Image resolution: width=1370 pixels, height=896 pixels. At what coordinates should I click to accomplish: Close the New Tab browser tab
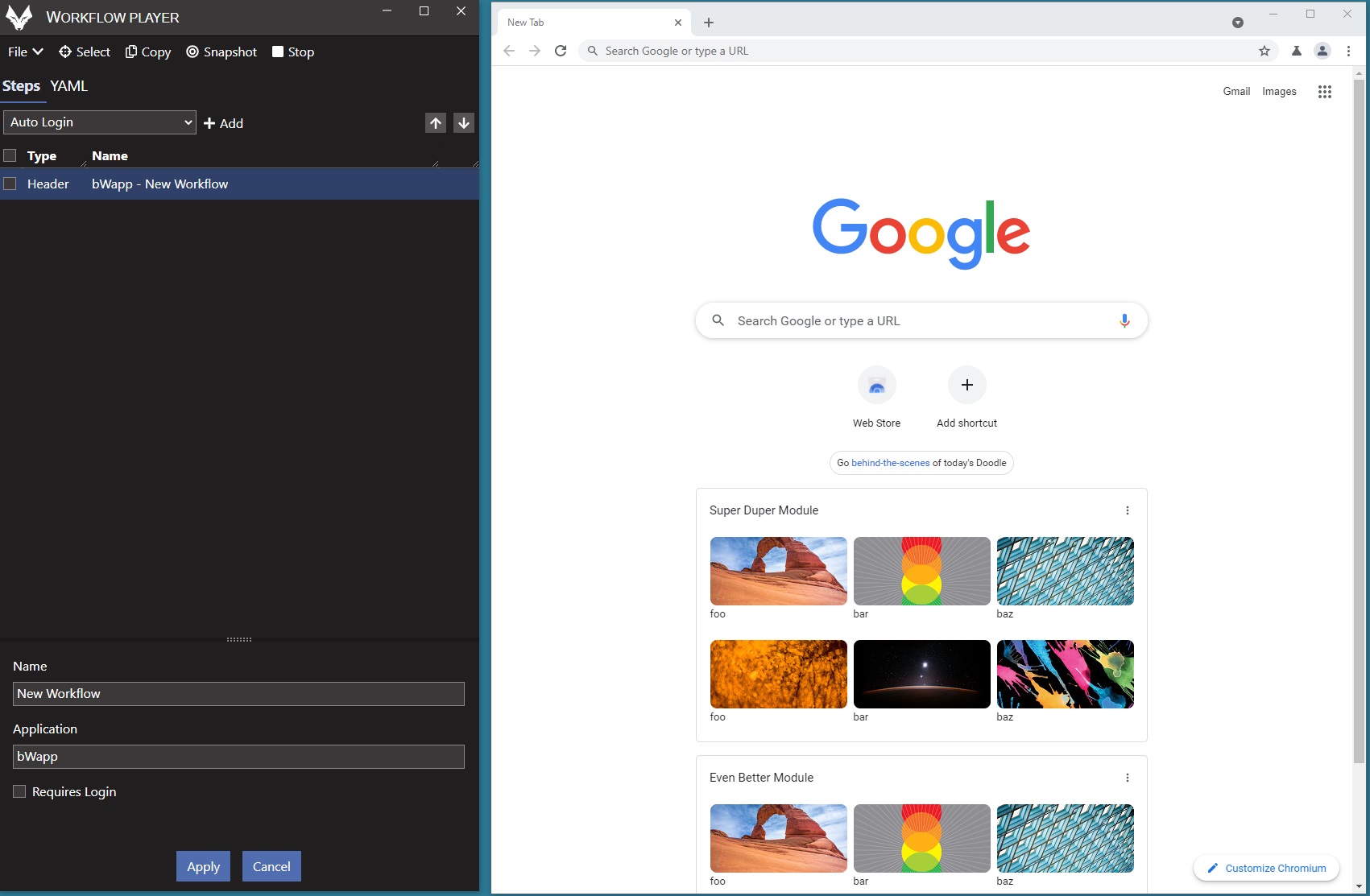[x=678, y=23]
